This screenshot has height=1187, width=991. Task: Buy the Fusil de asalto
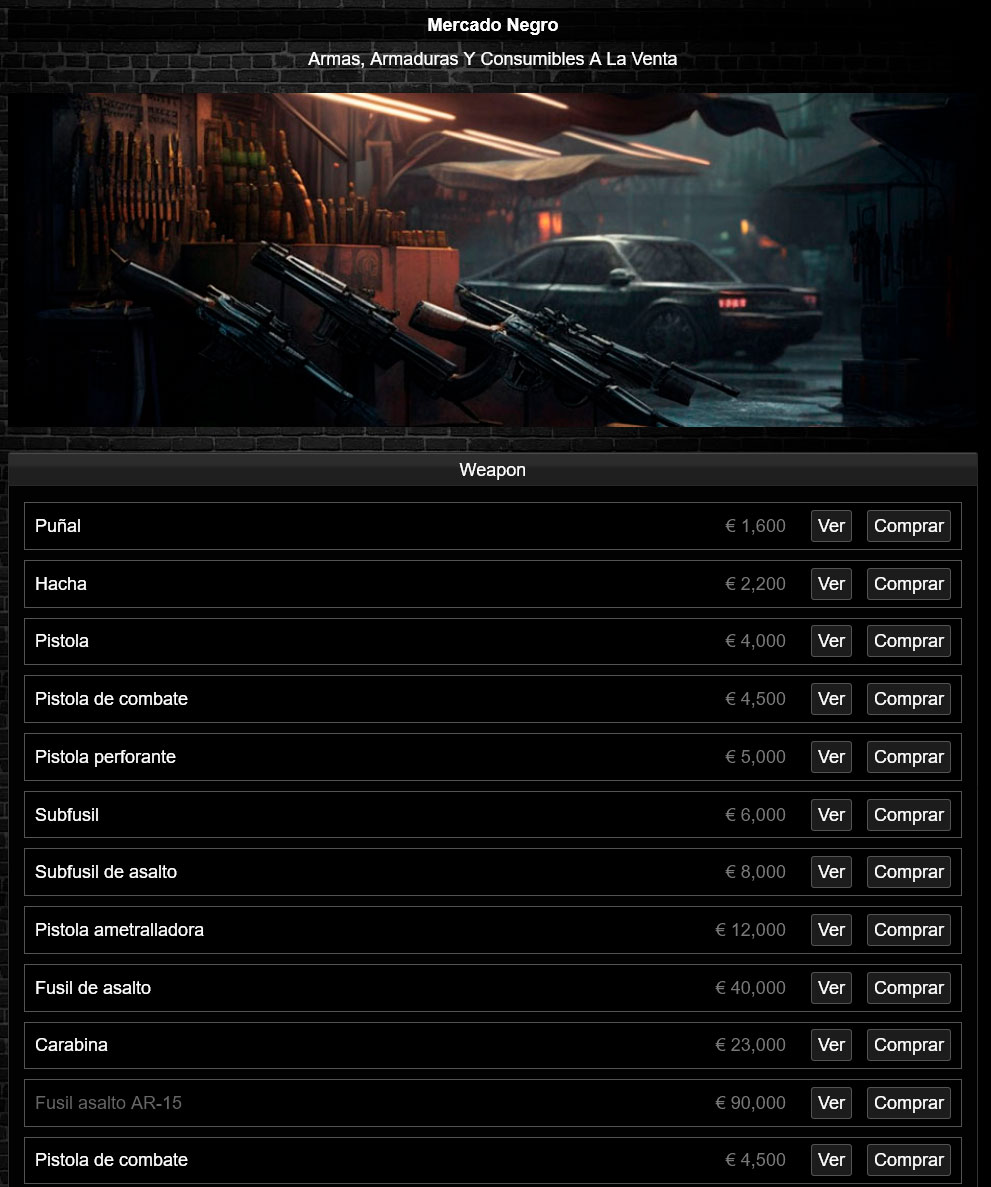coord(908,988)
